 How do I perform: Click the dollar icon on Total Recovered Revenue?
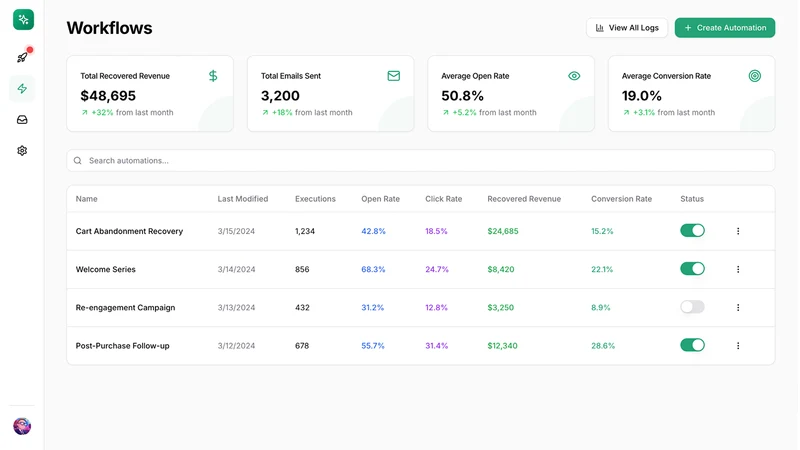pyautogui.click(x=213, y=76)
